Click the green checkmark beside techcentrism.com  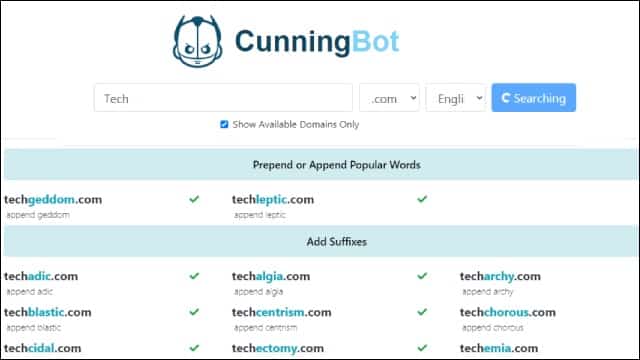[422, 312]
